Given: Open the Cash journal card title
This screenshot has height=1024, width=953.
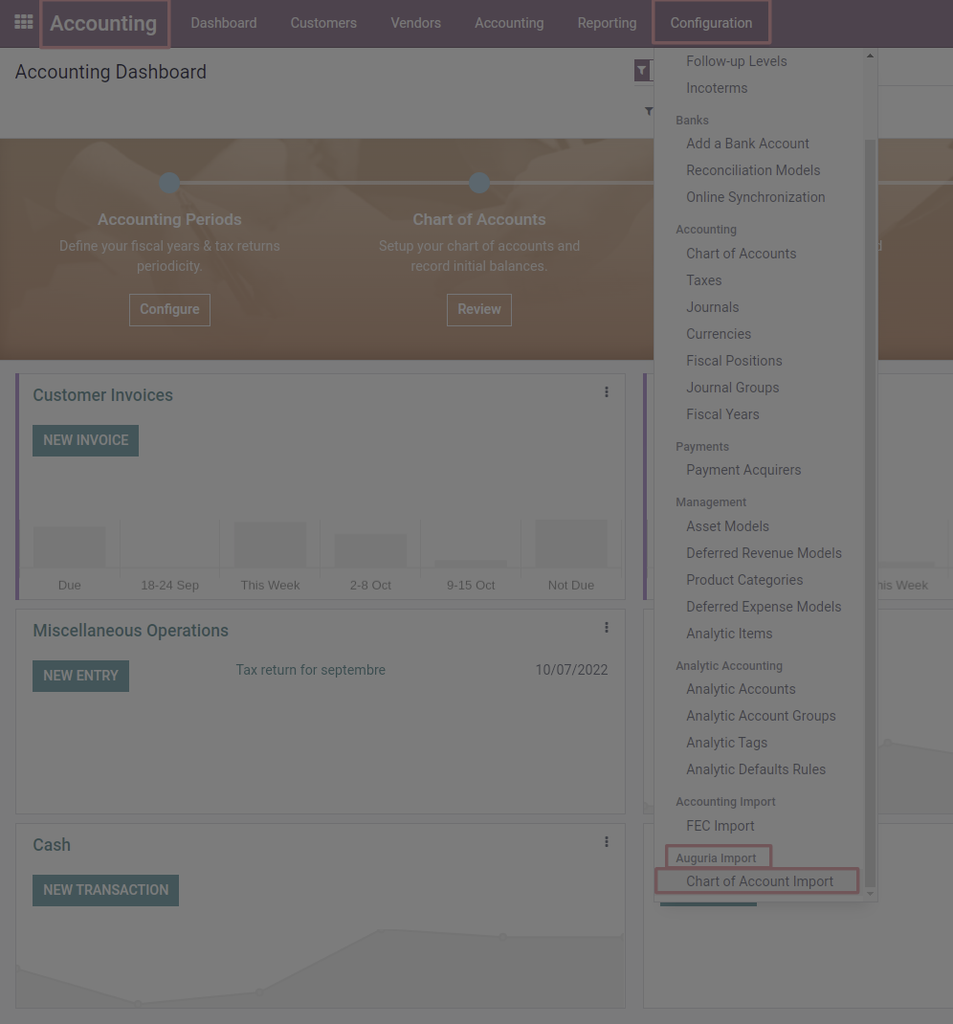Looking at the screenshot, I should [x=52, y=844].
